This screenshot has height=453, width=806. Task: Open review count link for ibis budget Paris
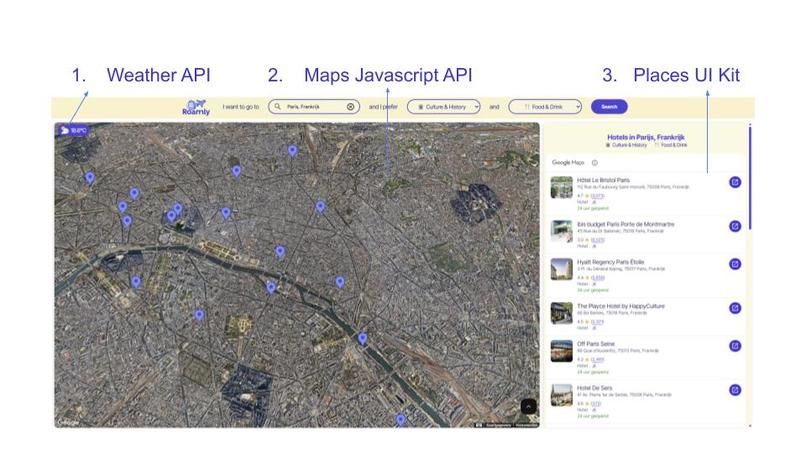click(597, 240)
